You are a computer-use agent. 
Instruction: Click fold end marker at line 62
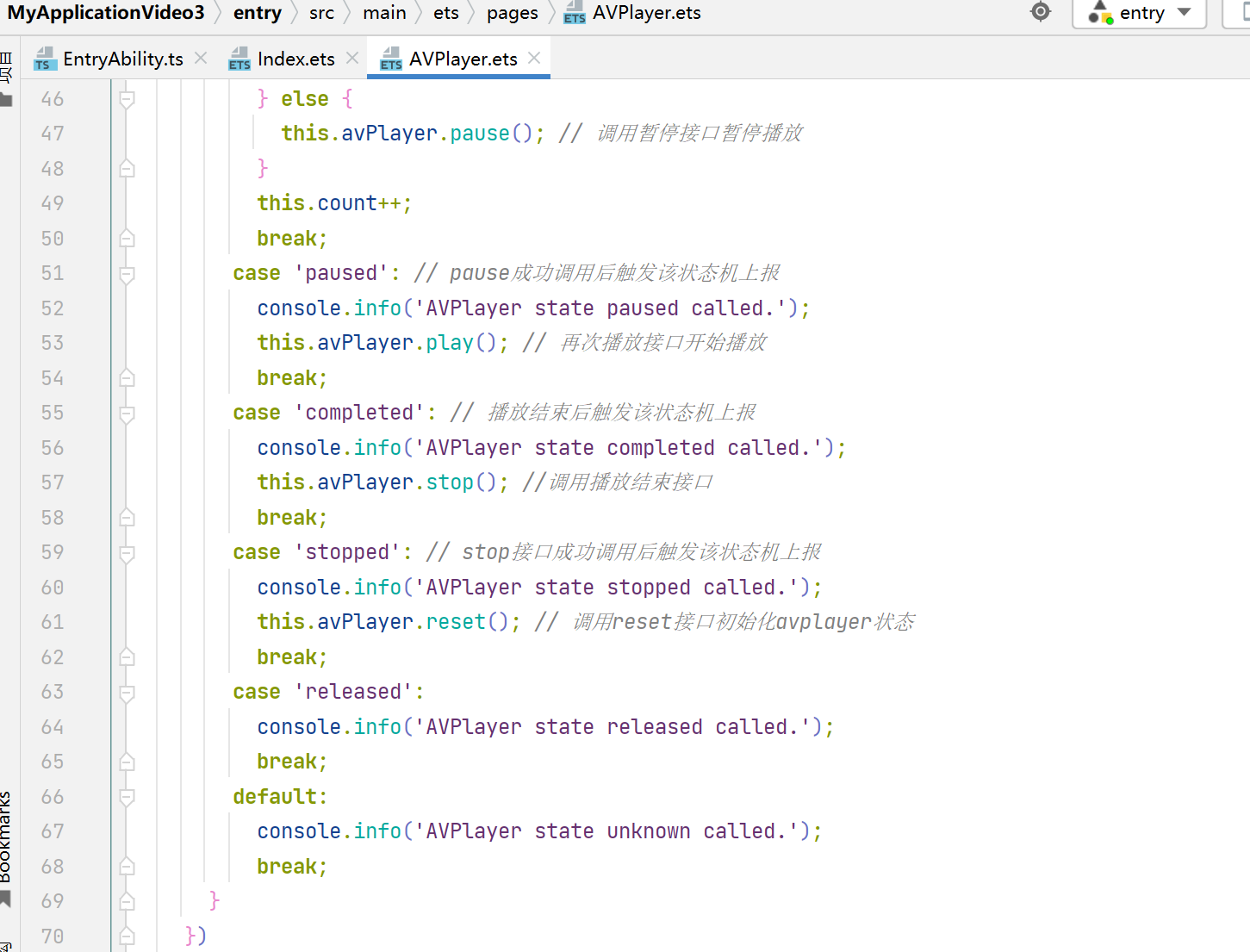pyautogui.click(x=127, y=657)
